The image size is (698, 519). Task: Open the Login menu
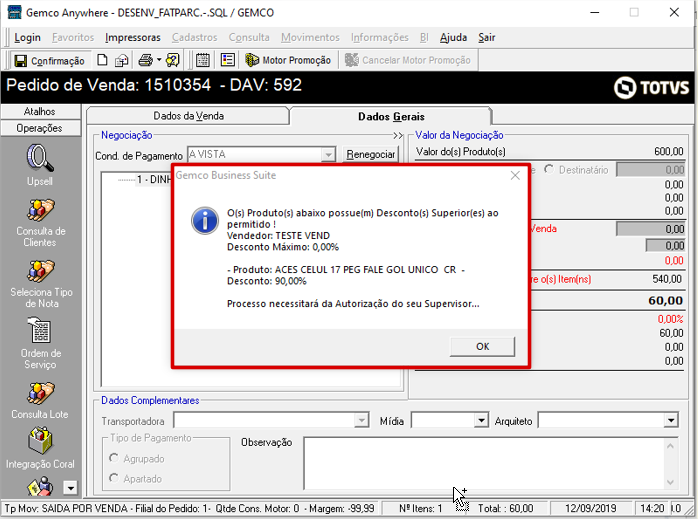tap(27, 37)
